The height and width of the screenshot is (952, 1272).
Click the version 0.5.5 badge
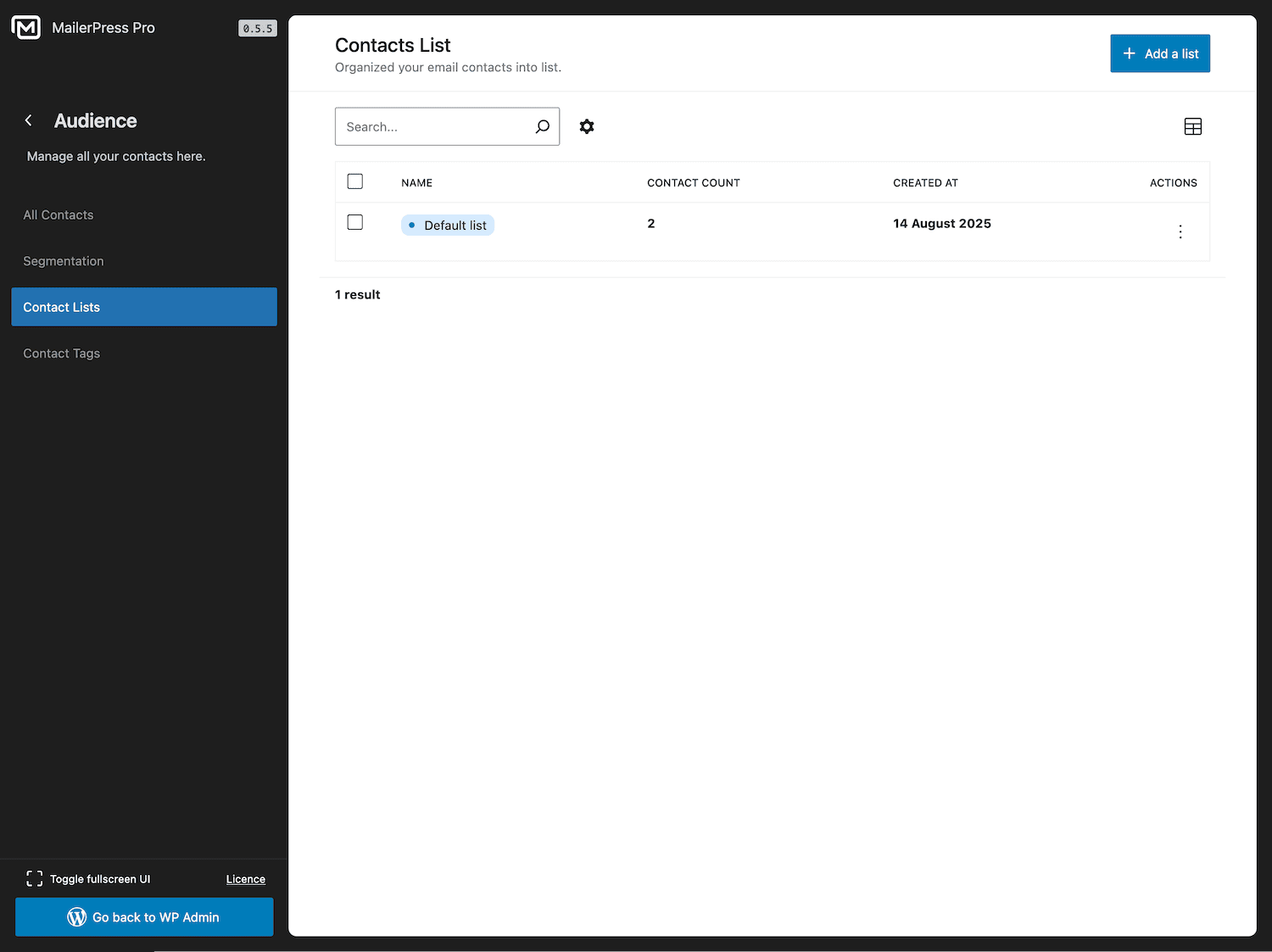(257, 29)
